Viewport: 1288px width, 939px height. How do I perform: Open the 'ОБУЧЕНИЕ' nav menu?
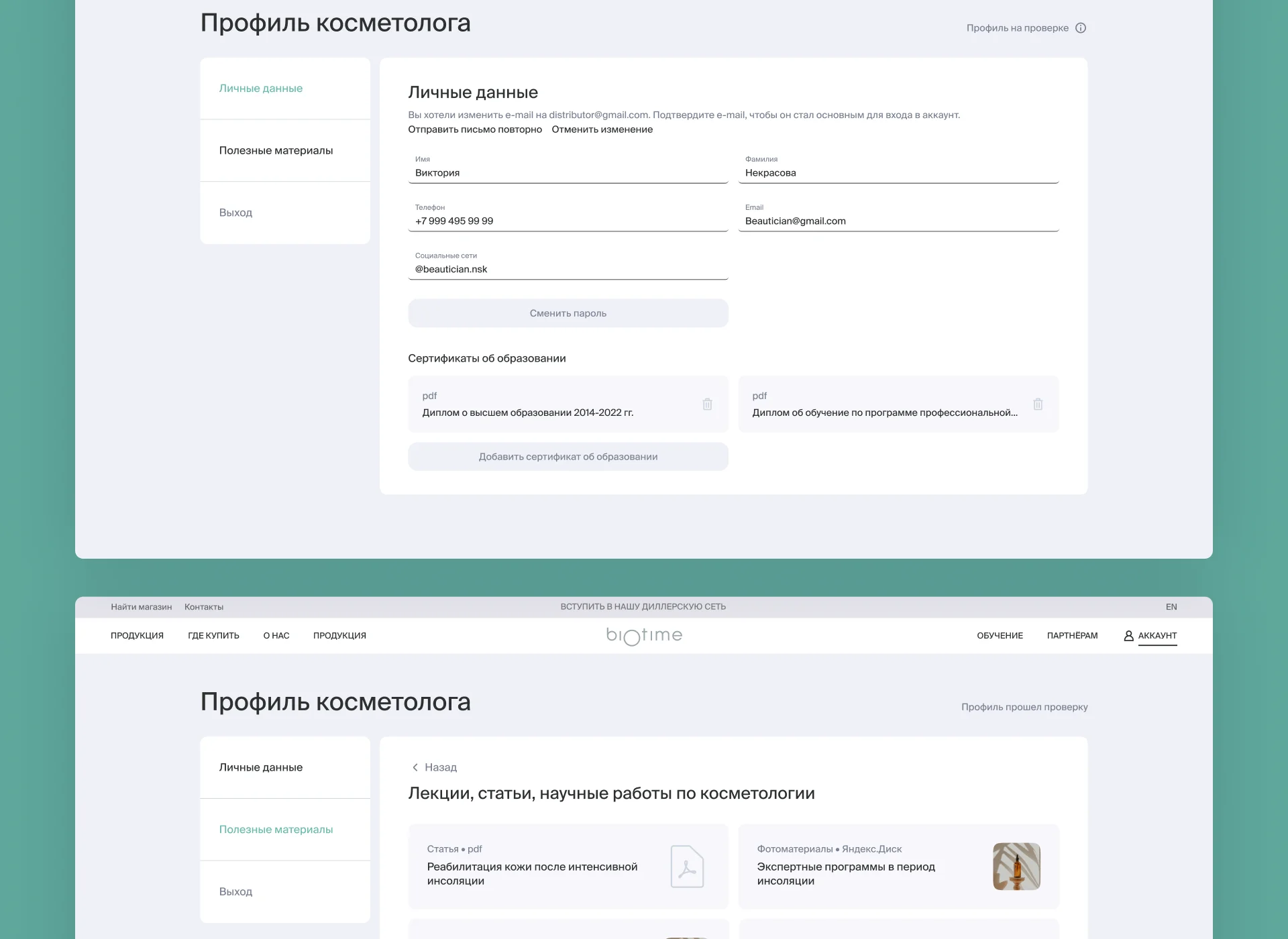(1000, 636)
